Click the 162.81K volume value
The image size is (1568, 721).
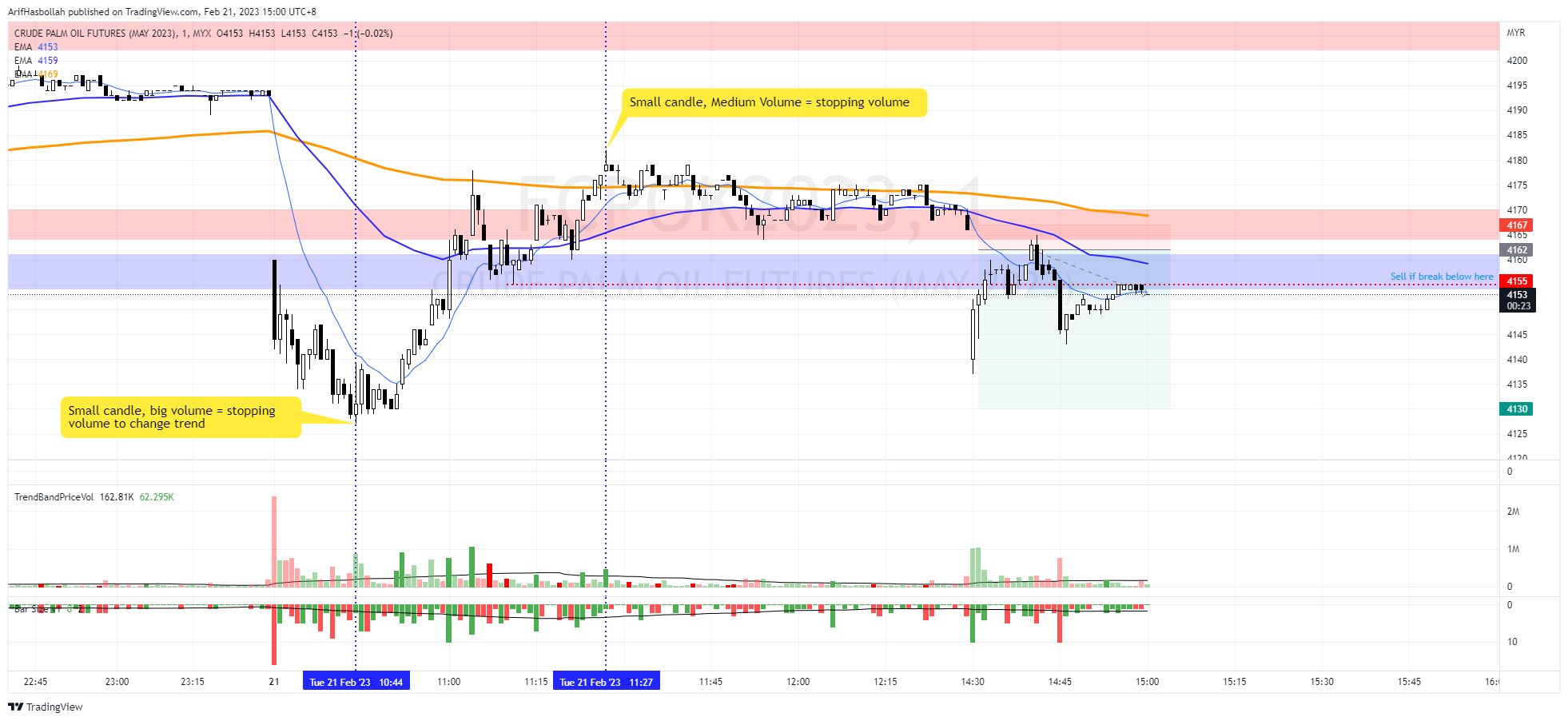pyautogui.click(x=117, y=497)
